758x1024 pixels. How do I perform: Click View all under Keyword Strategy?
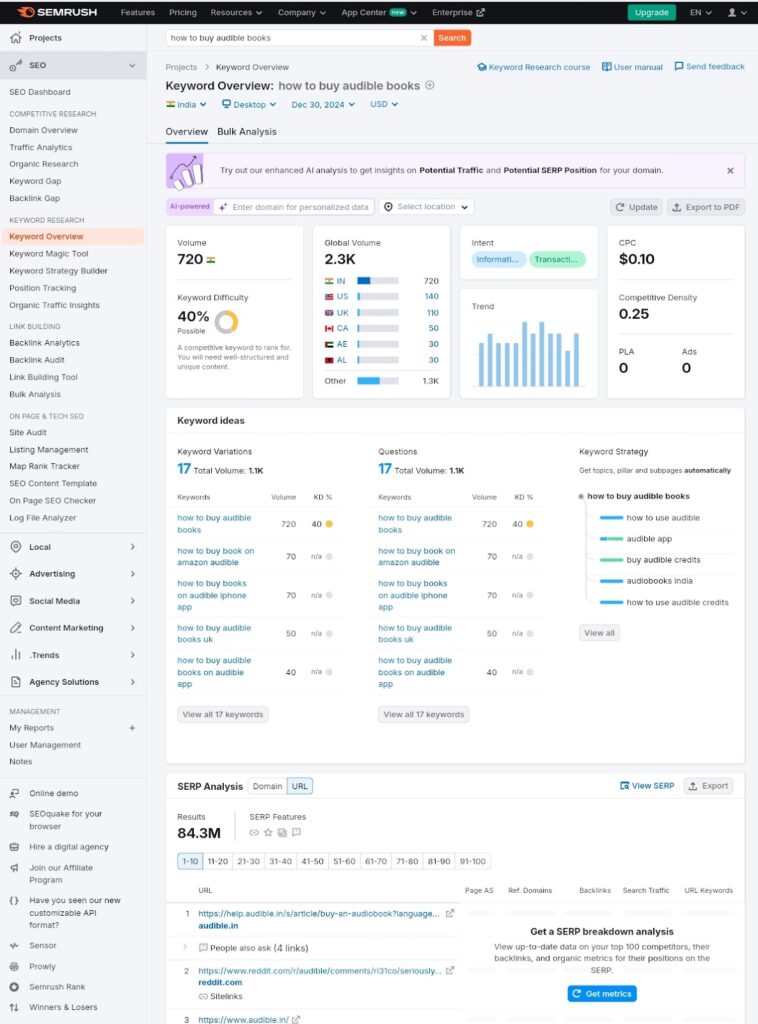[599, 633]
